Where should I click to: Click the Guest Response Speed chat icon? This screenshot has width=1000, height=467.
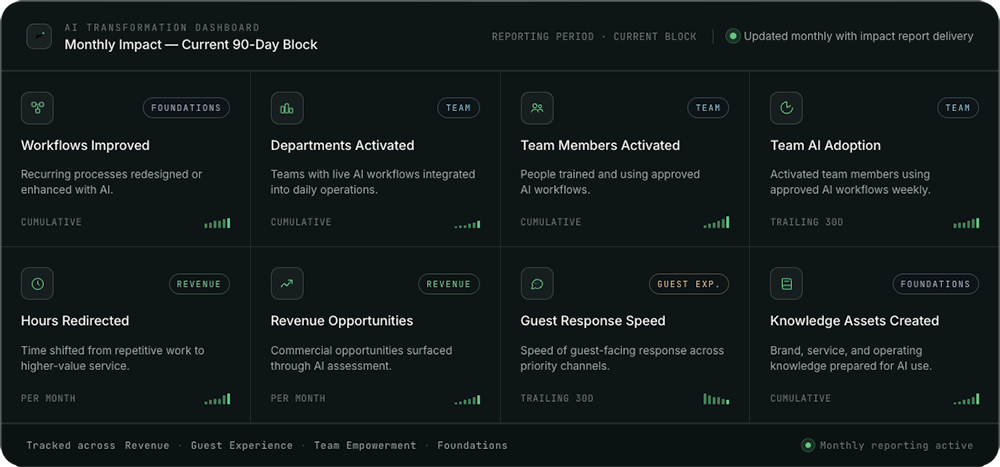click(x=537, y=284)
